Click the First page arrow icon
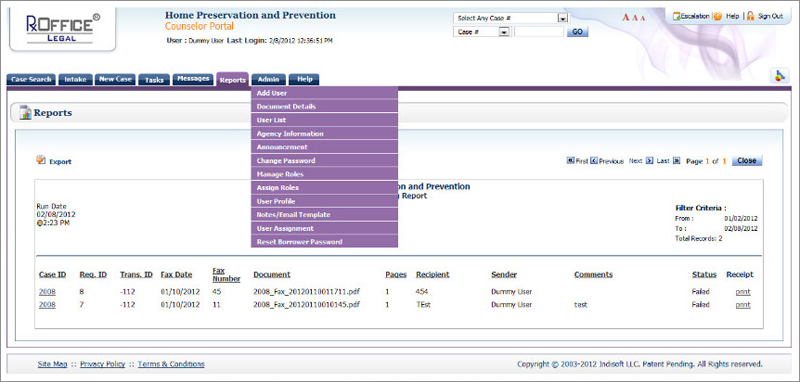Image resolution: width=800 pixels, height=382 pixels. click(x=570, y=160)
